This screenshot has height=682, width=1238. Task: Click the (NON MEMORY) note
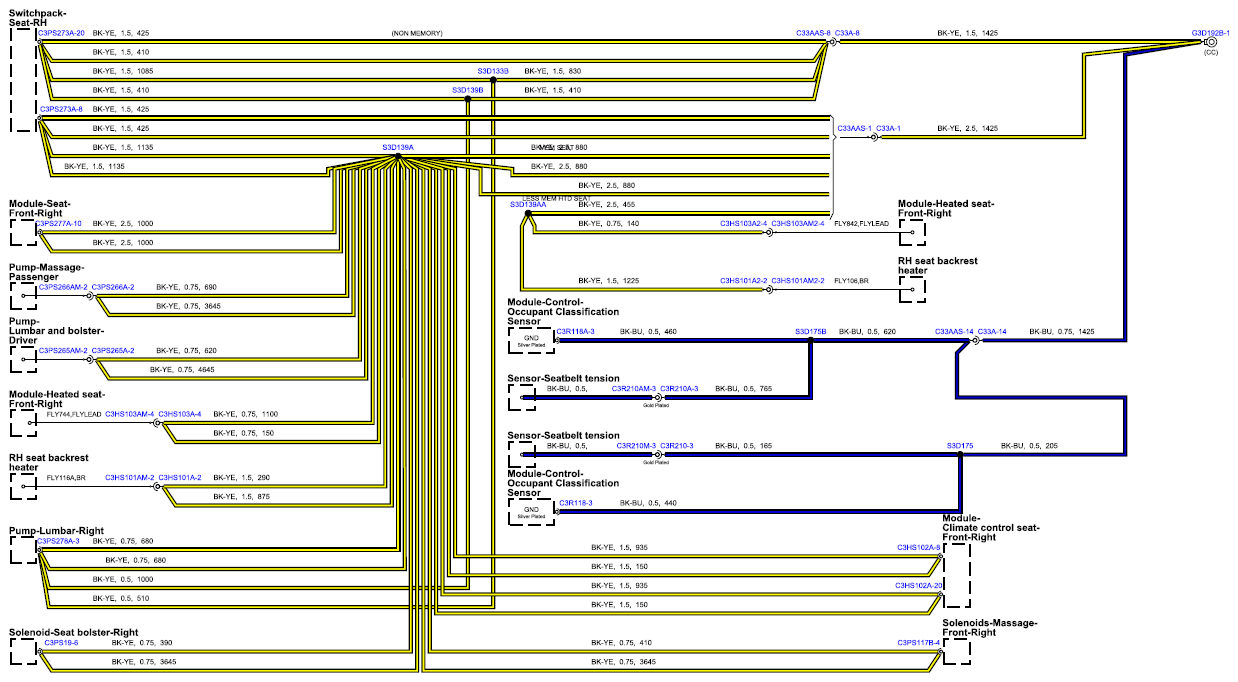click(x=416, y=33)
